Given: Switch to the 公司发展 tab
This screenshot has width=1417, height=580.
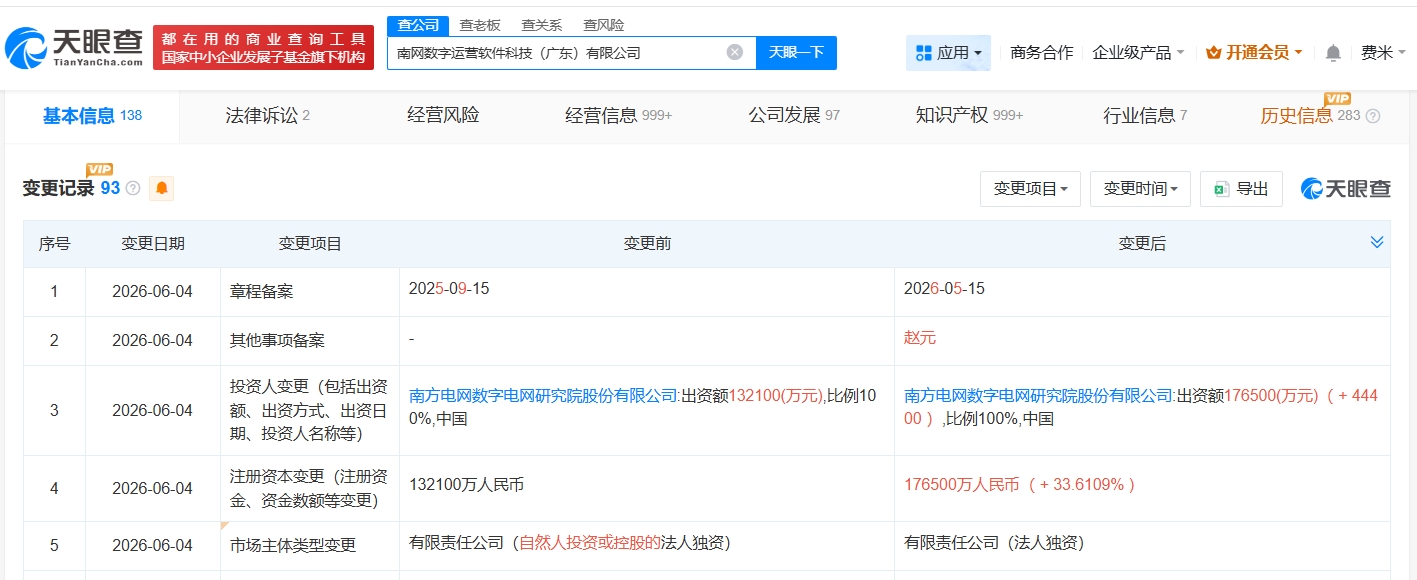Looking at the screenshot, I should tap(794, 116).
